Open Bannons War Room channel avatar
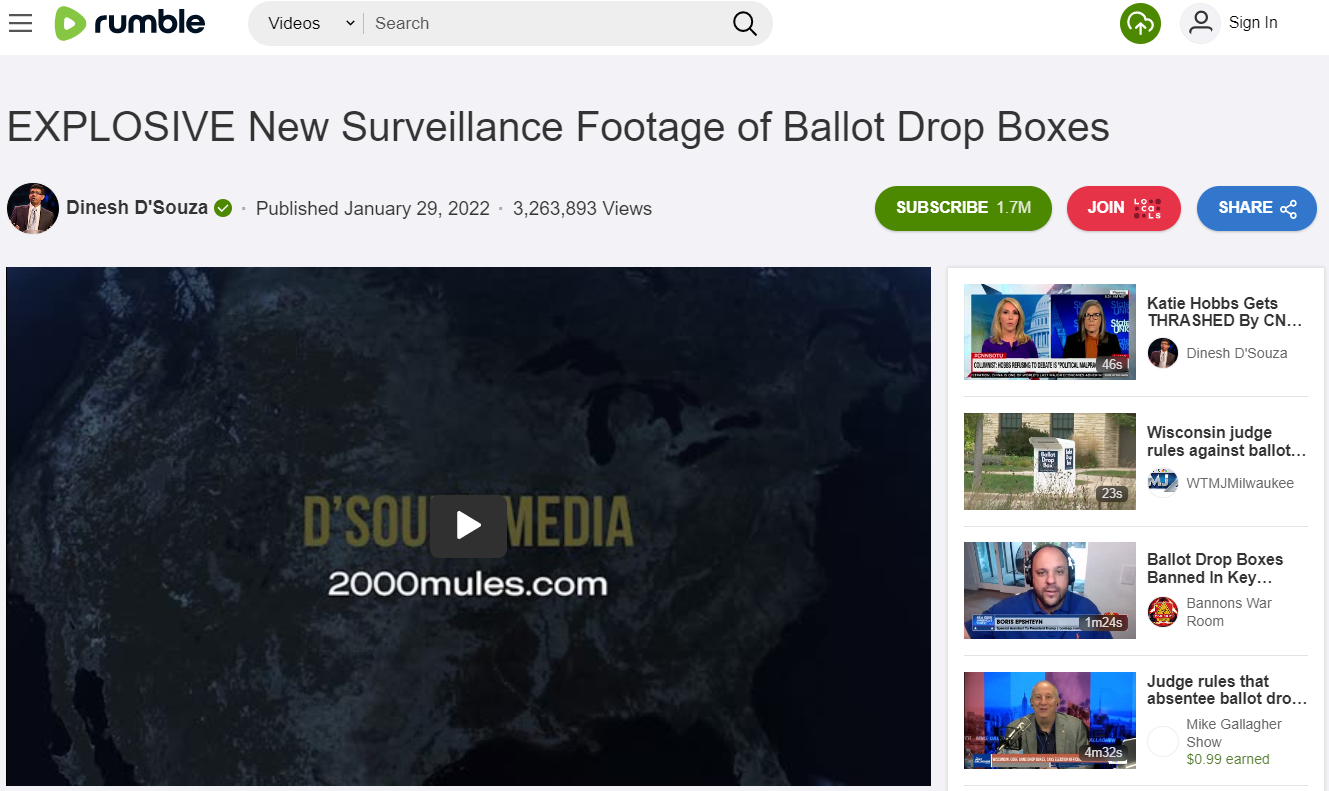This screenshot has width=1329, height=791. pos(1163,612)
